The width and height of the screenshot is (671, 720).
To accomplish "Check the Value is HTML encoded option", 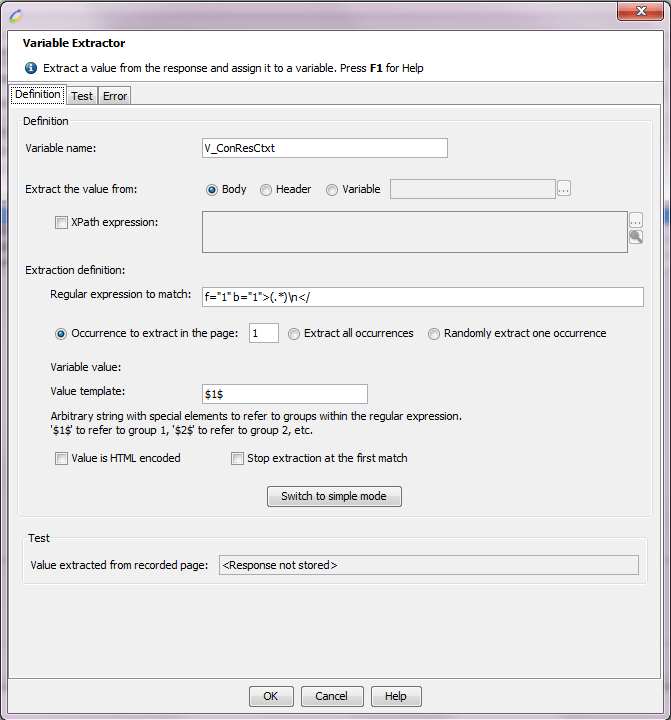I will [x=62, y=459].
